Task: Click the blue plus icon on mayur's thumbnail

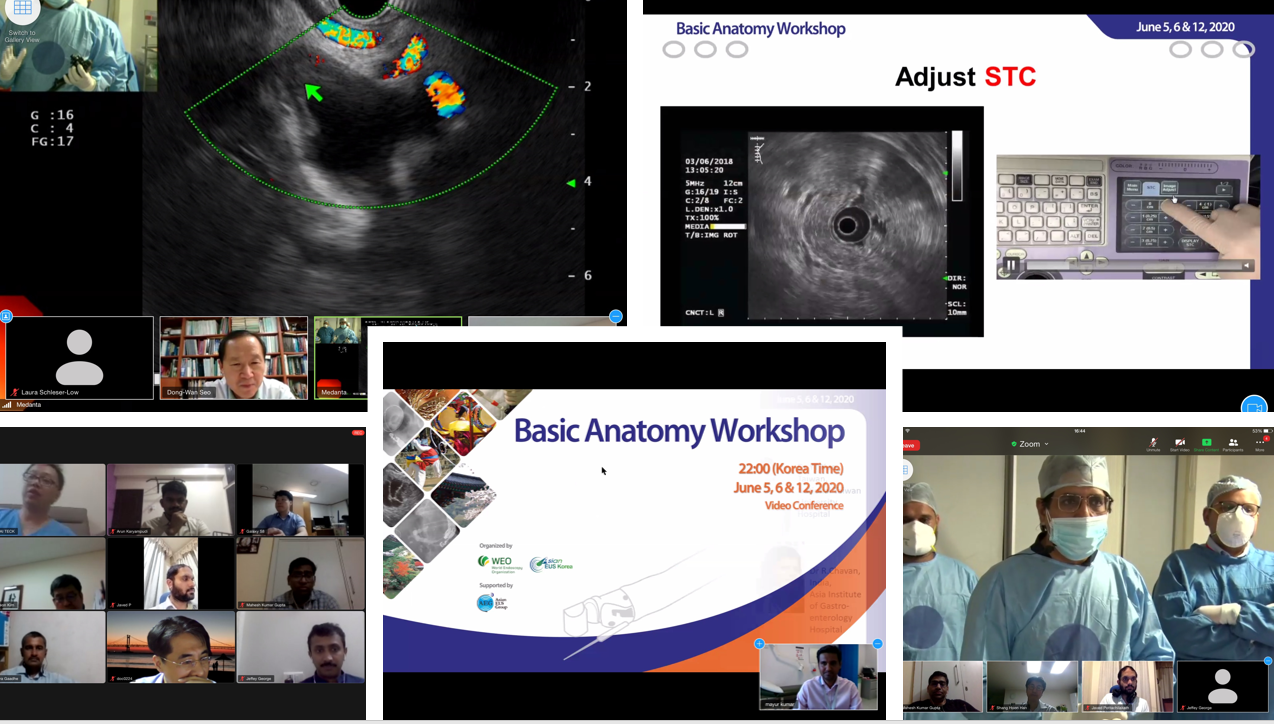Action: (759, 644)
